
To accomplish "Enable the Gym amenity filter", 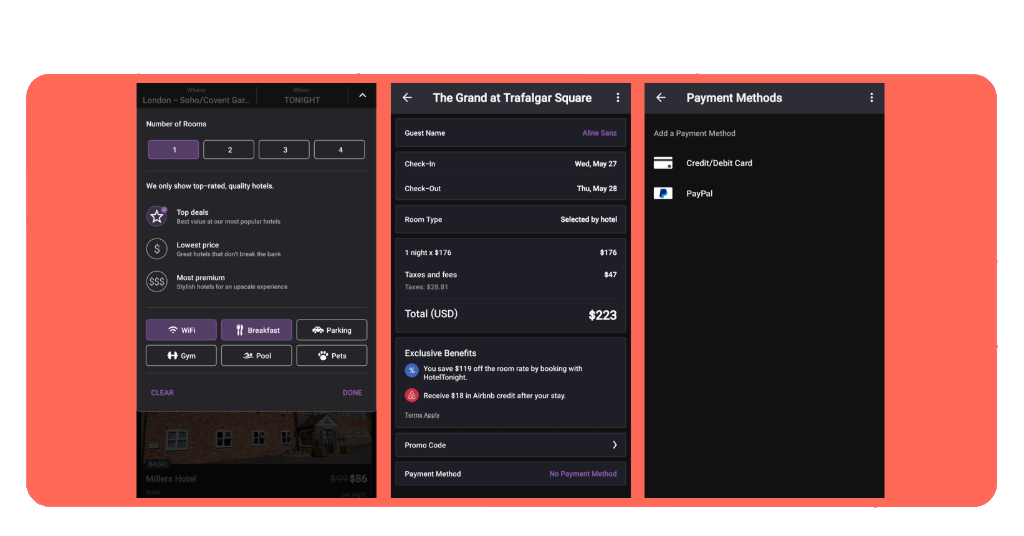I will click(x=182, y=355).
